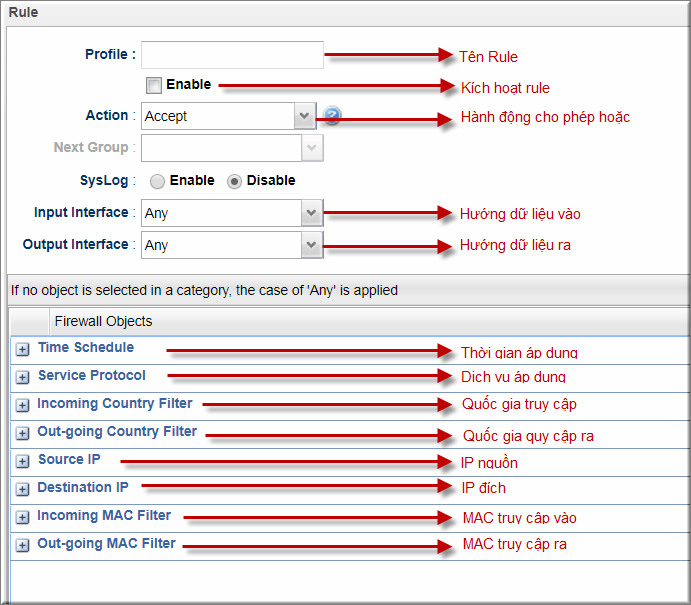This screenshot has height=605, width=691.
Task: Expand Out-going Country Filter plus icon
Action: click(22, 433)
